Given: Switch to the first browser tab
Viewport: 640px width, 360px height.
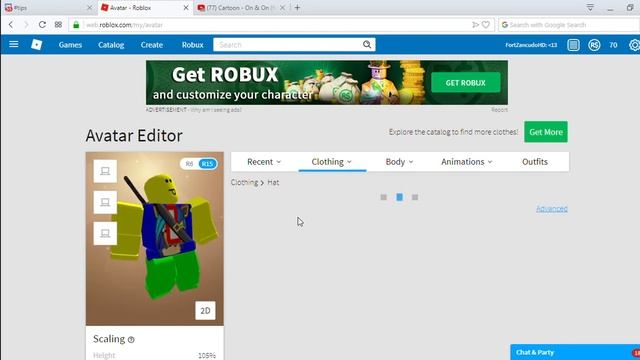Looking at the screenshot, I should tap(47, 8).
